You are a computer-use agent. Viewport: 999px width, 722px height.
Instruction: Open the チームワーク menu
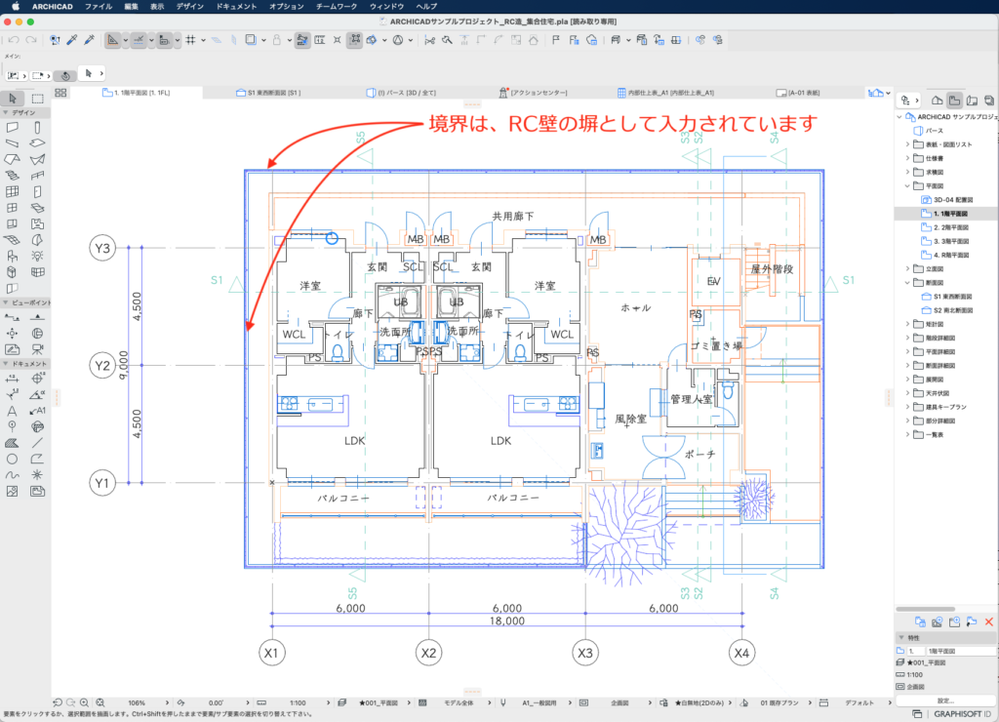[336, 6]
